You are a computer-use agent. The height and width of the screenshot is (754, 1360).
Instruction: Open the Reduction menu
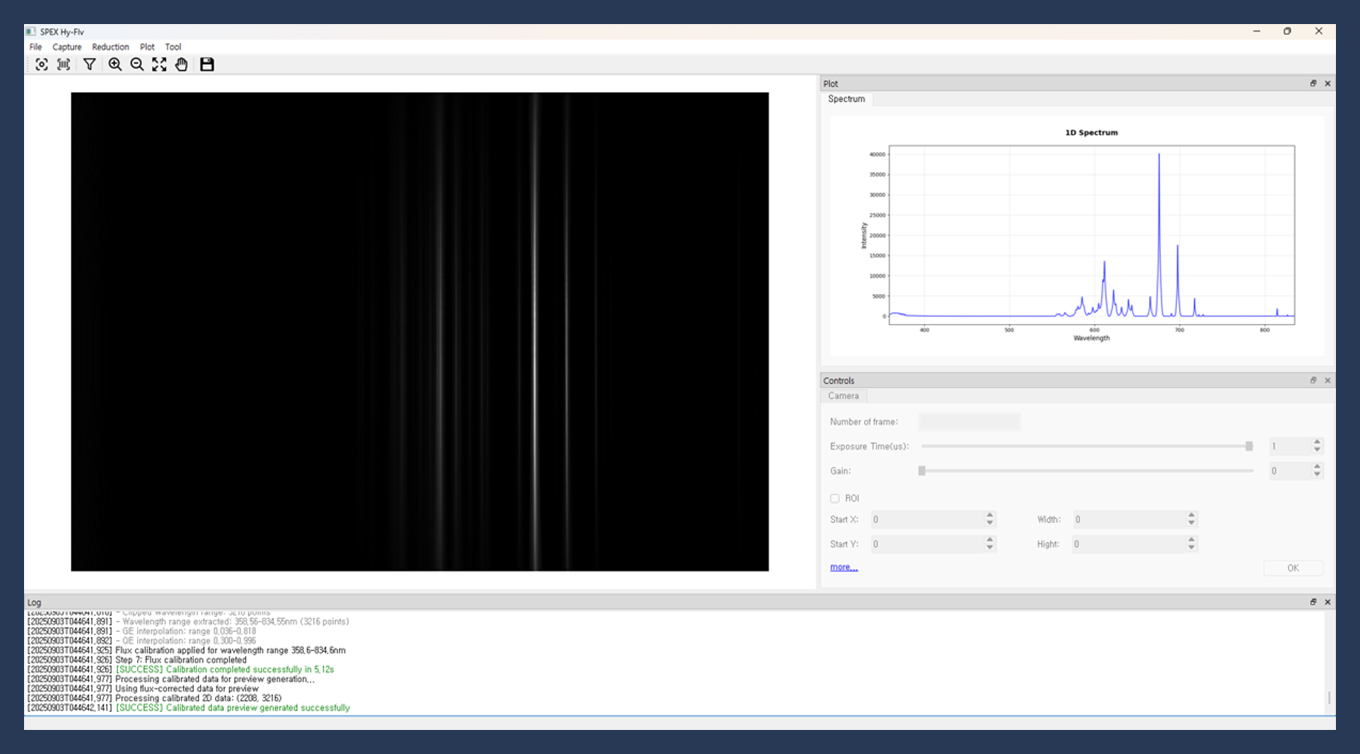coord(110,47)
